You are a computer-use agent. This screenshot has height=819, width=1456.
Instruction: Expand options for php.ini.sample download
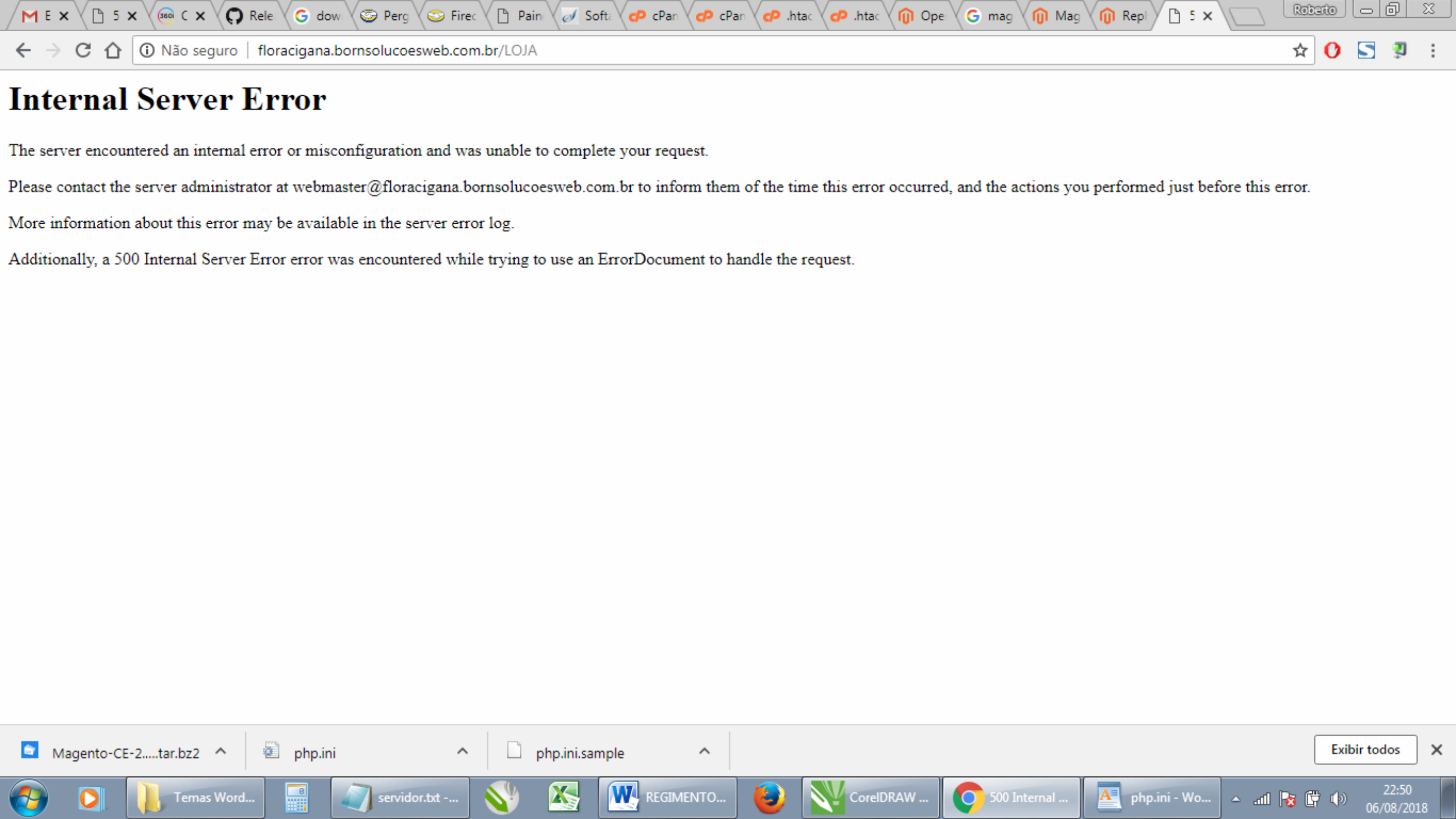(704, 751)
